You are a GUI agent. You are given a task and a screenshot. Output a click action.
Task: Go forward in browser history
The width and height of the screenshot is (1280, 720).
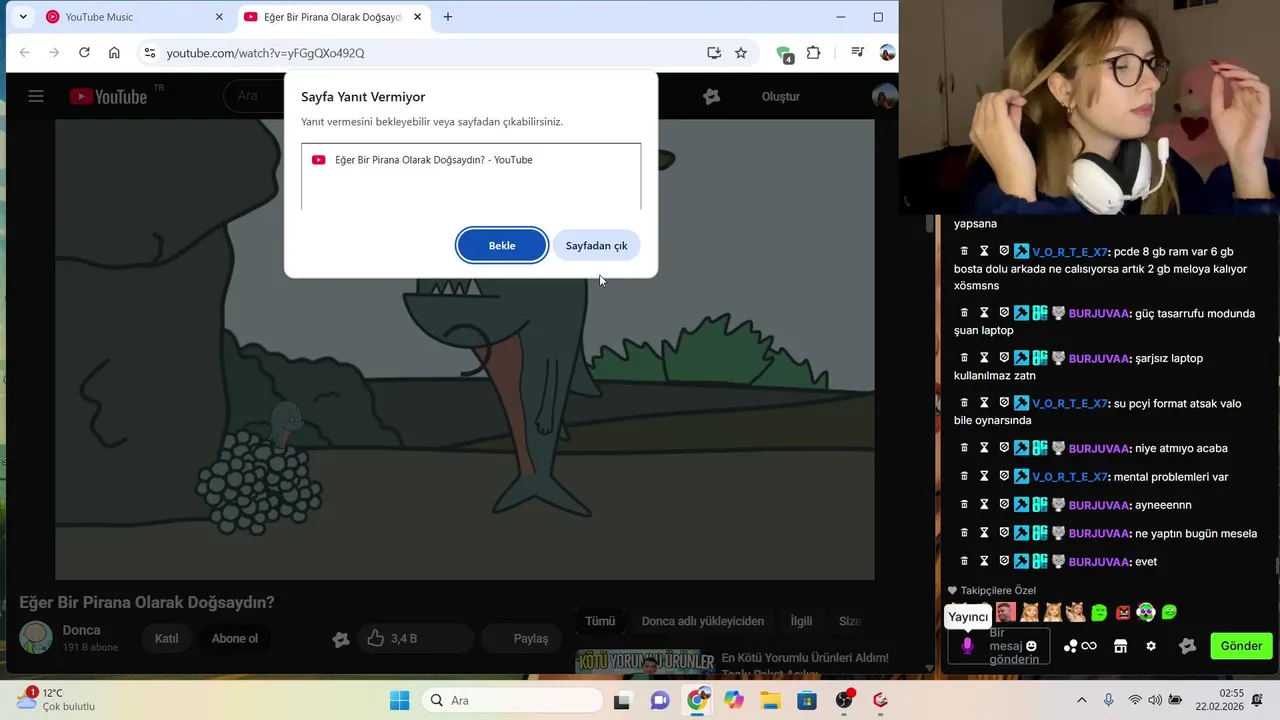(54, 53)
